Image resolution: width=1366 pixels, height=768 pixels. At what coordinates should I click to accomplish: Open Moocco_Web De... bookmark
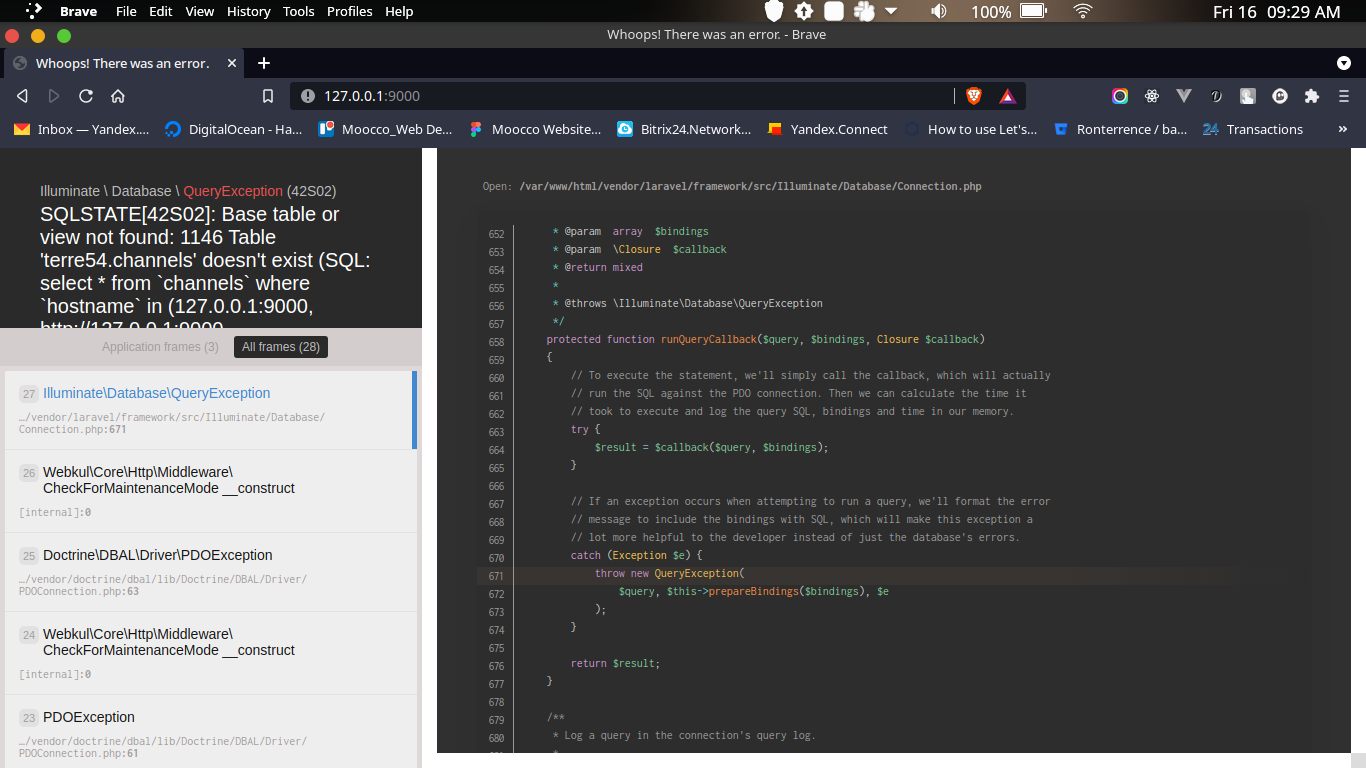tap(385, 129)
